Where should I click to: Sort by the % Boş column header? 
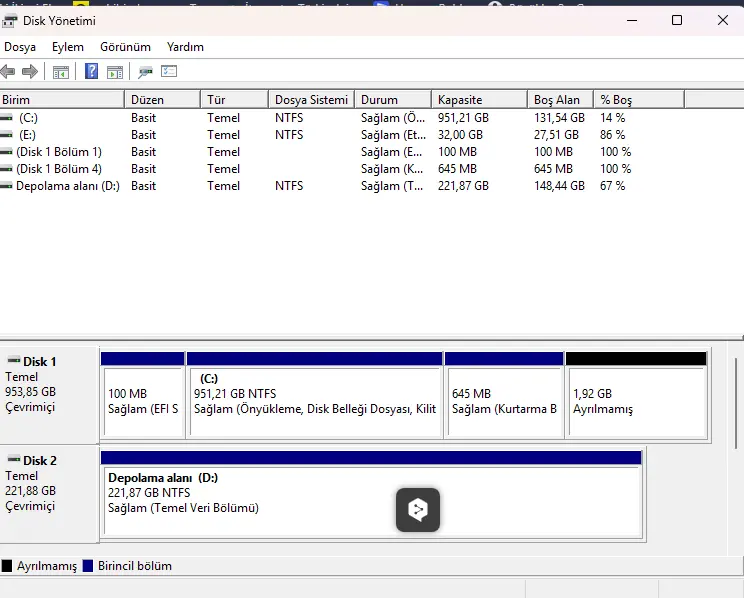click(x=639, y=100)
